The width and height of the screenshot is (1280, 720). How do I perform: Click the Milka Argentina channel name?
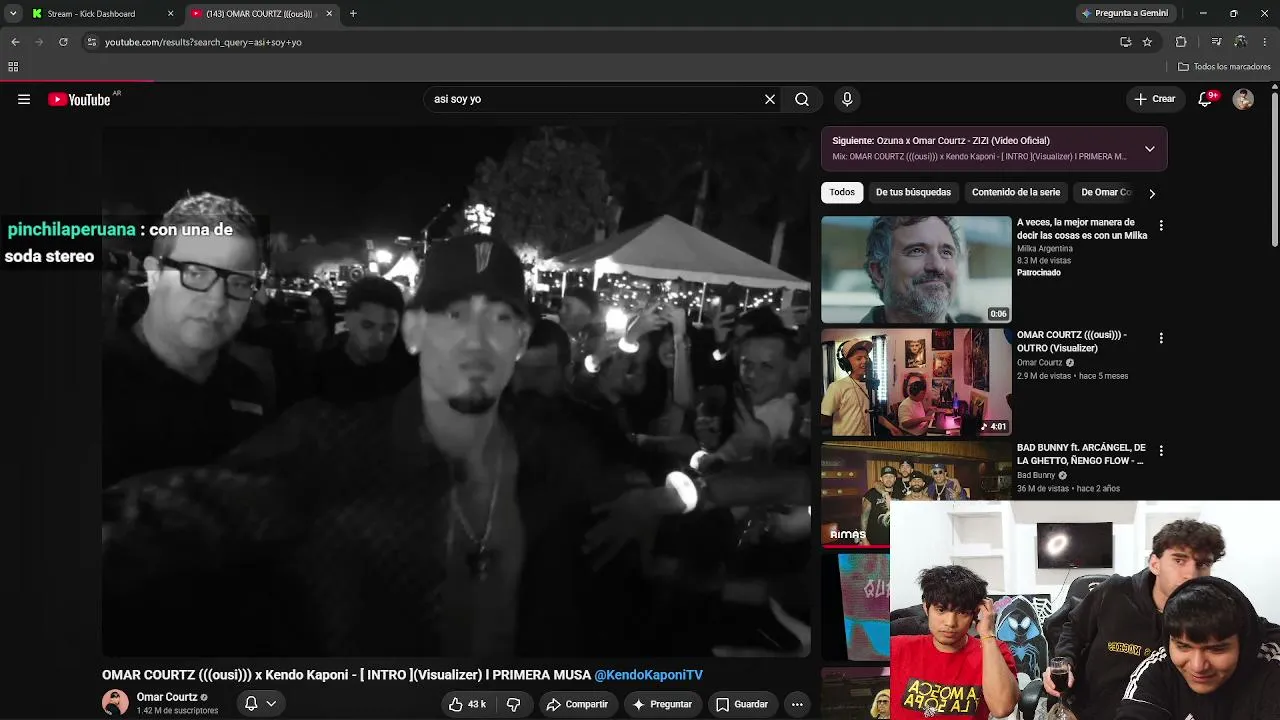click(1045, 249)
